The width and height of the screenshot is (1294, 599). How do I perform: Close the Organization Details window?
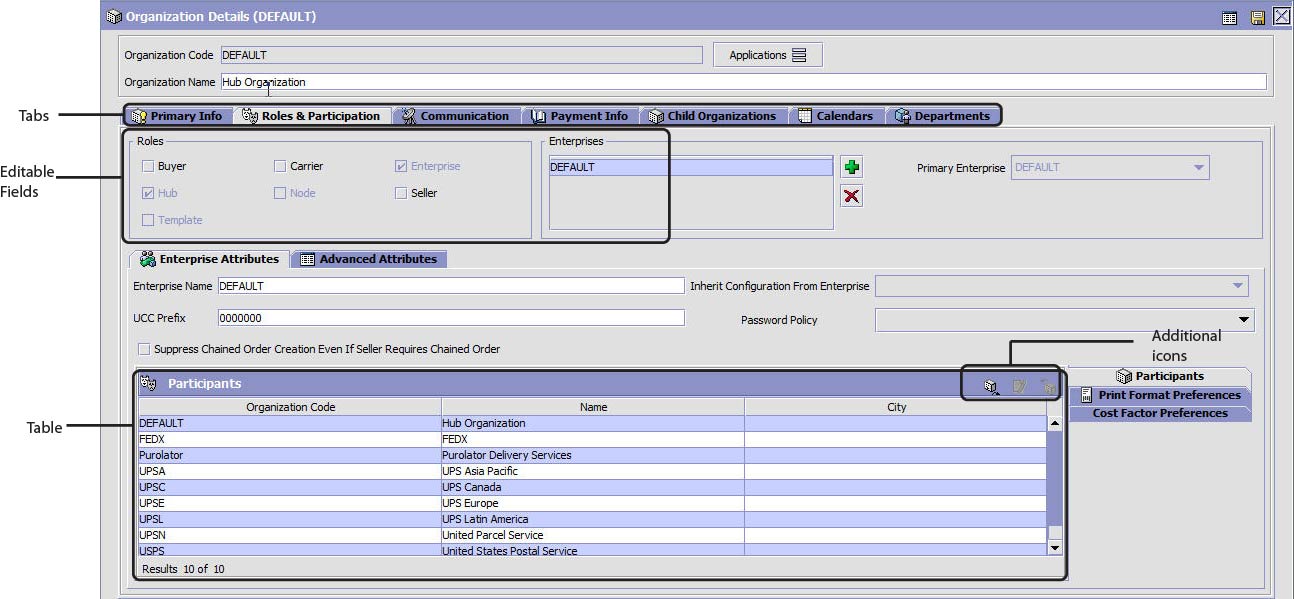pos(1281,16)
